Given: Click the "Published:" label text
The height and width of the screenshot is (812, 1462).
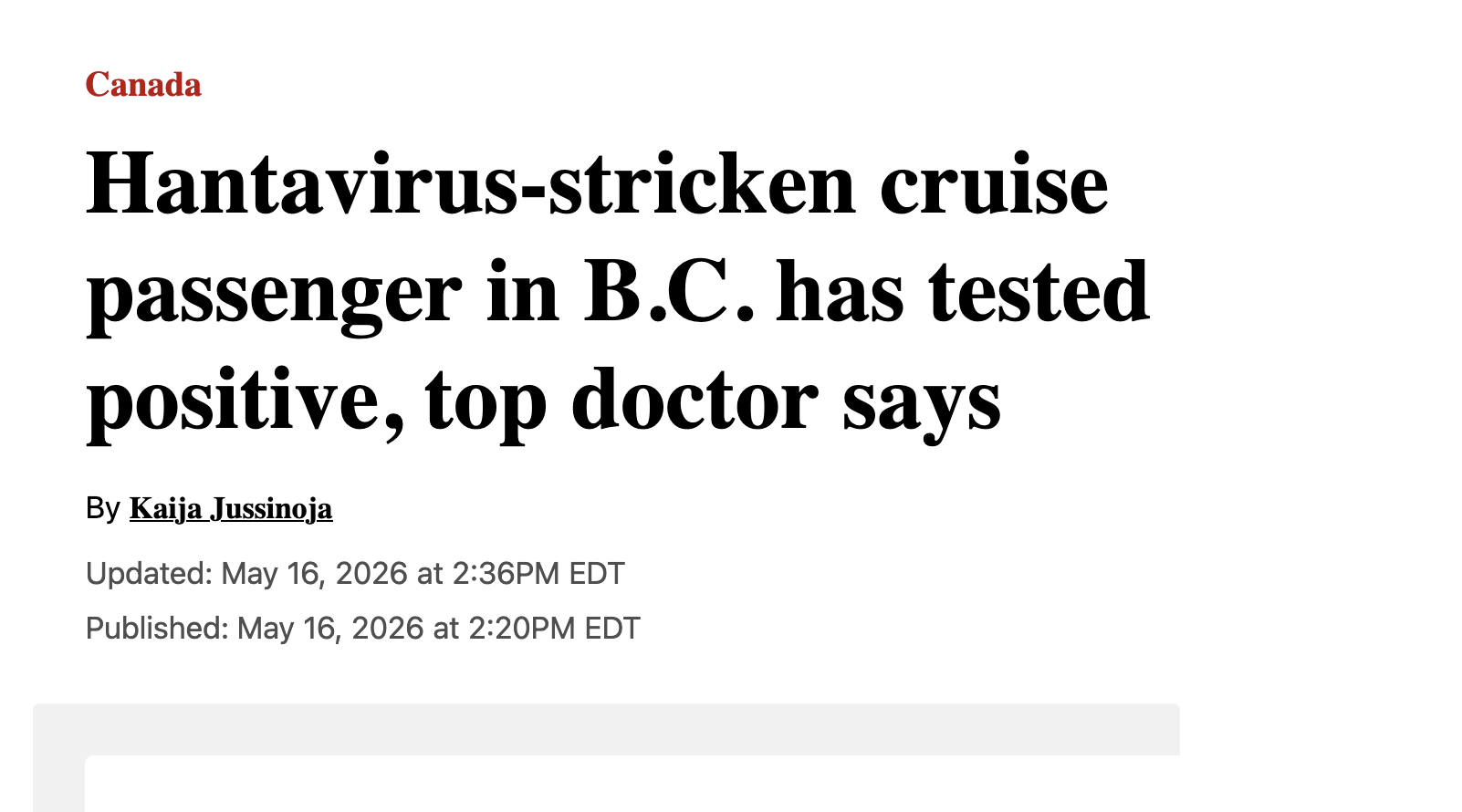Looking at the screenshot, I should point(157,629).
